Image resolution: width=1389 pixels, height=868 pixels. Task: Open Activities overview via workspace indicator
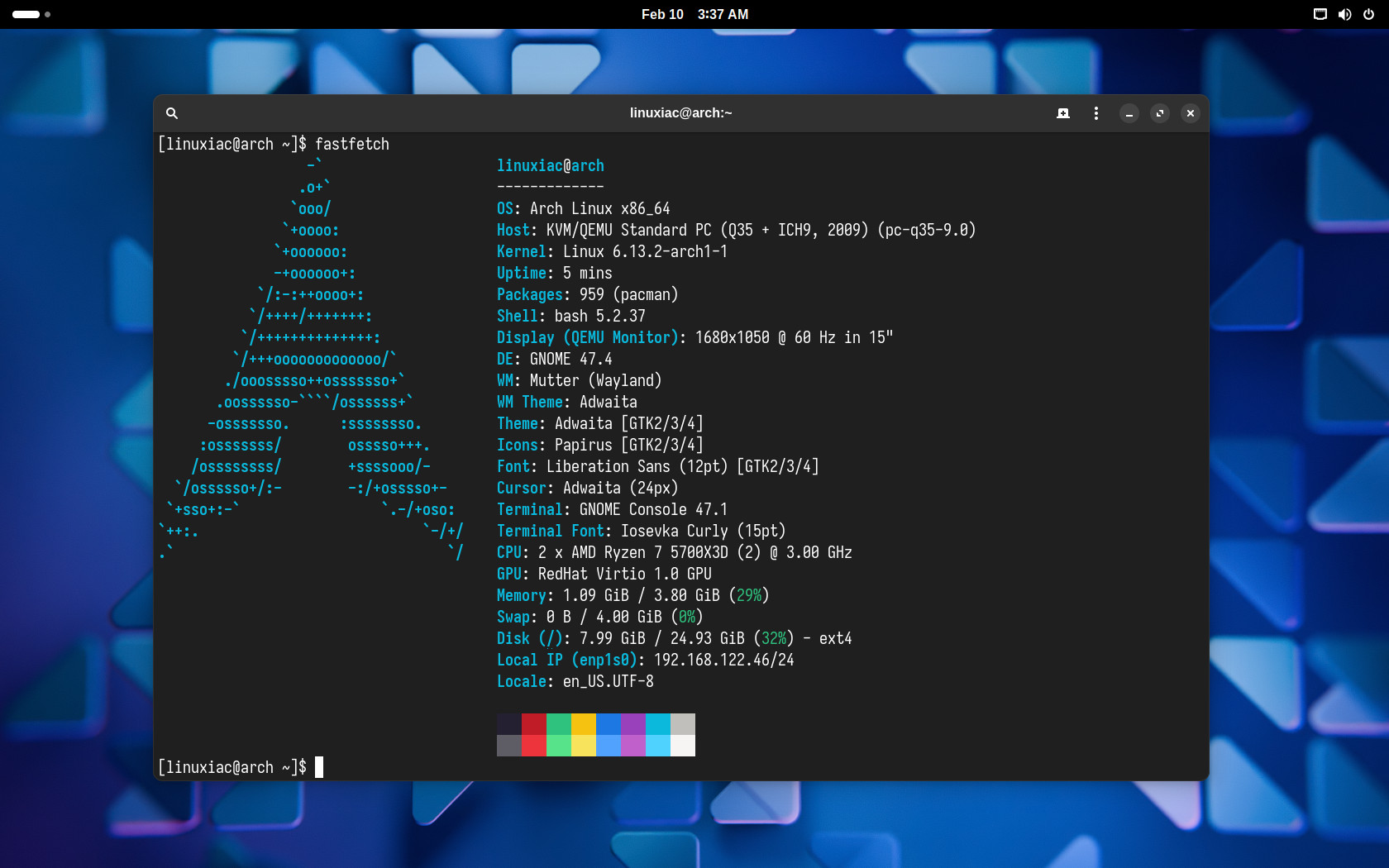coord(31,14)
